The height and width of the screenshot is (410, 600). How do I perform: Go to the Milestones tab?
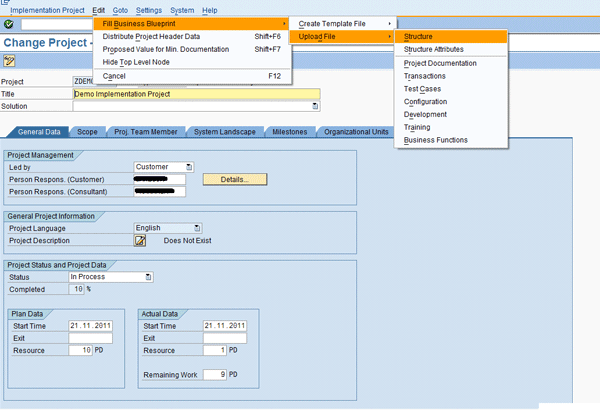pos(289,132)
